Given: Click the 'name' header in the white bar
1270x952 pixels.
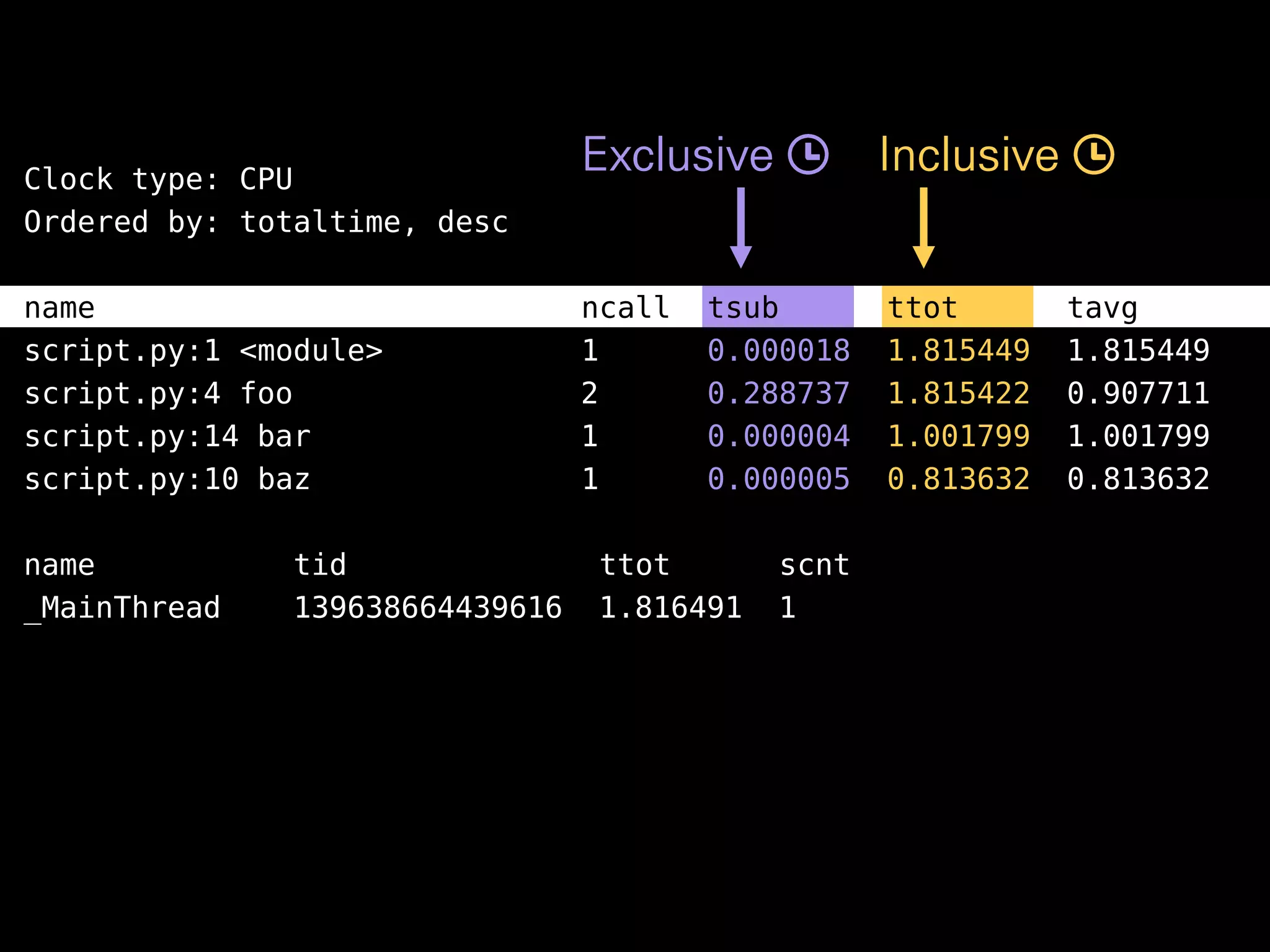Looking at the screenshot, I should [60, 308].
